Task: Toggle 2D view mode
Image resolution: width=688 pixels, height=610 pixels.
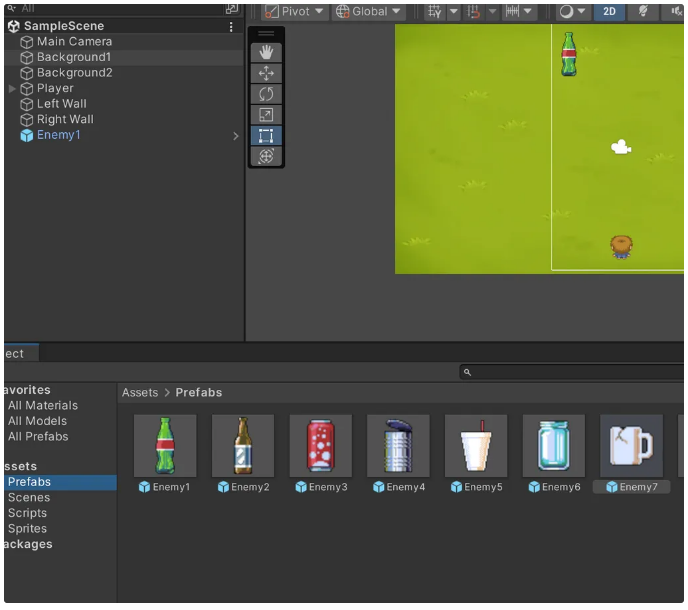Action: (609, 11)
